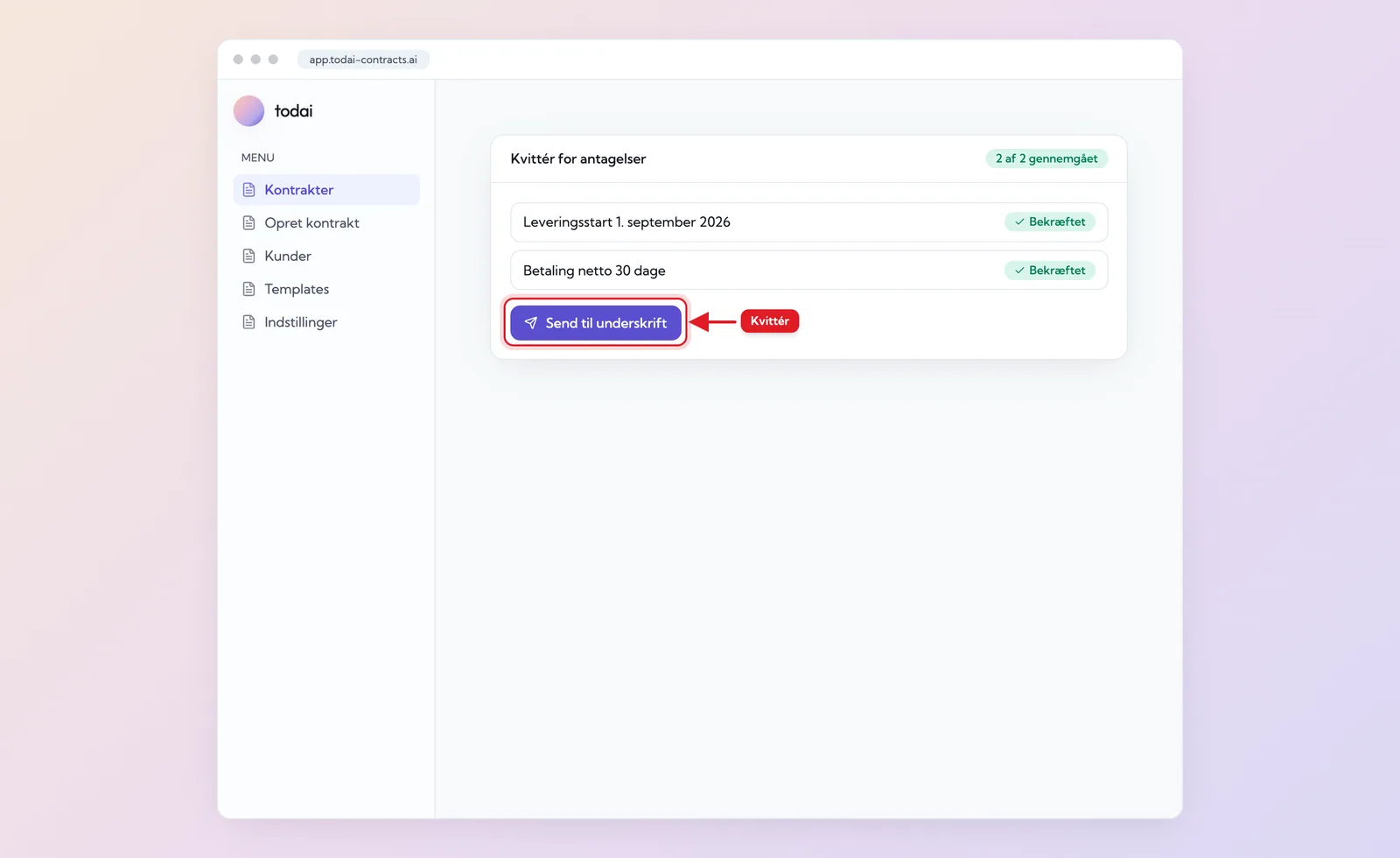Click the 2 af 2 gennemgået badge
Viewport: 1400px width, 858px height.
pyautogui.click(x=1046, y=158)
